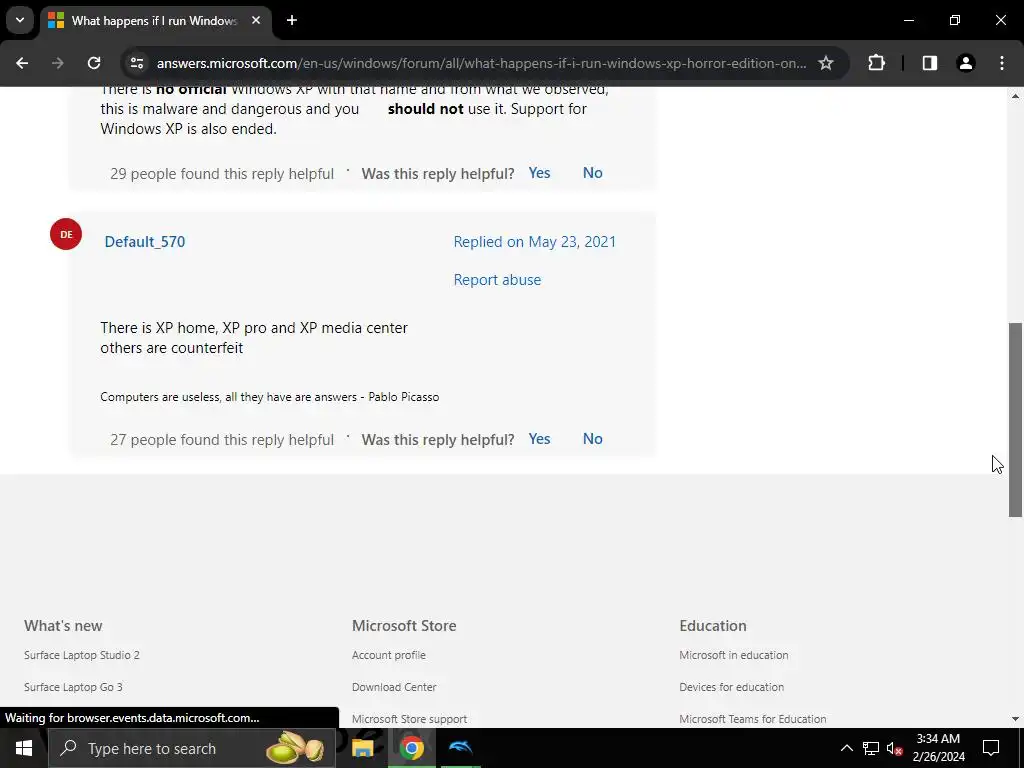This screenshot has width=1024, height=768.
Task: Click the page vertical scrollbar thumb
Action: click(x=1015, y=419)
